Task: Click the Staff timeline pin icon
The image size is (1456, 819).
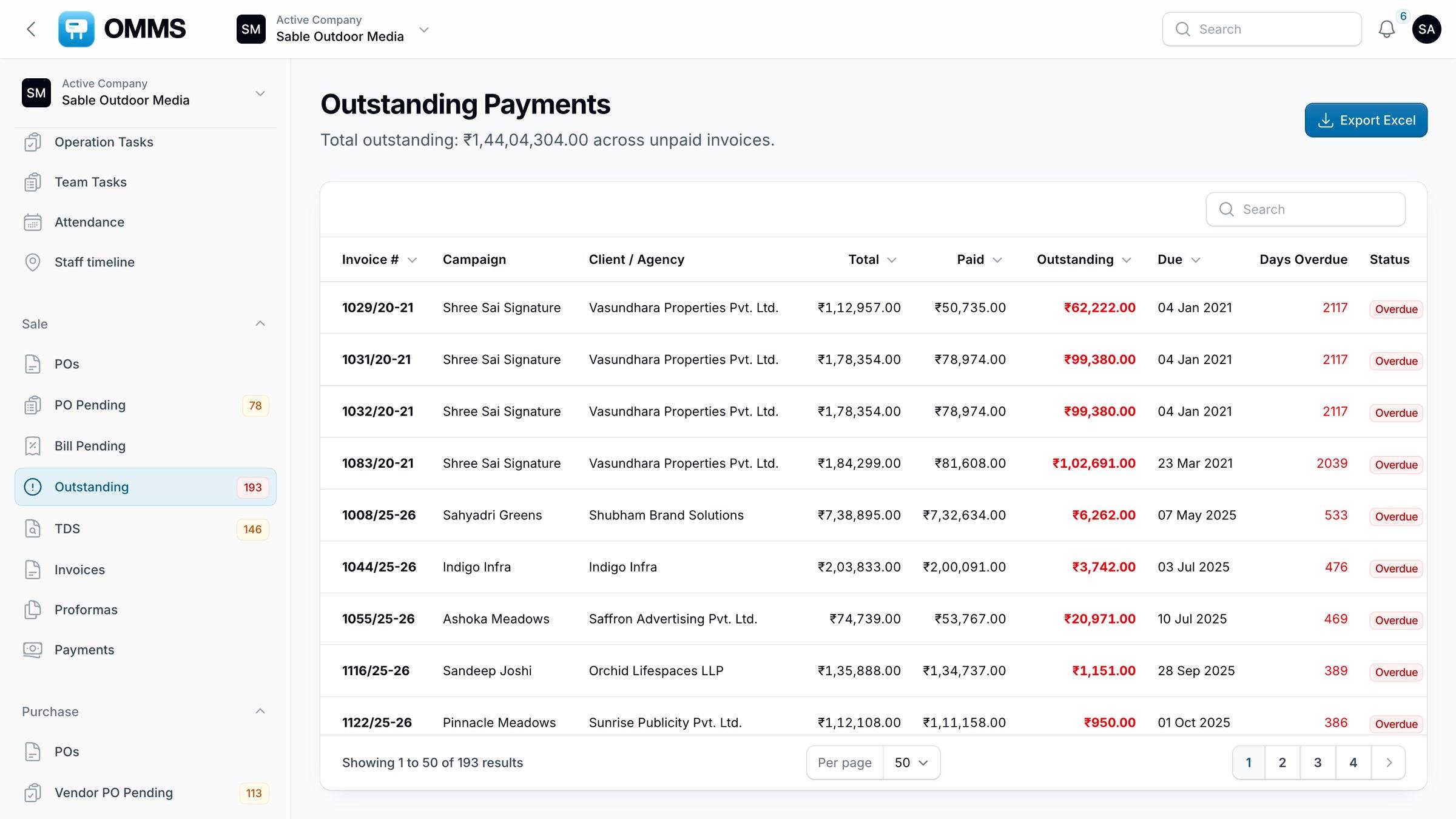Action: tap(33, 262)
